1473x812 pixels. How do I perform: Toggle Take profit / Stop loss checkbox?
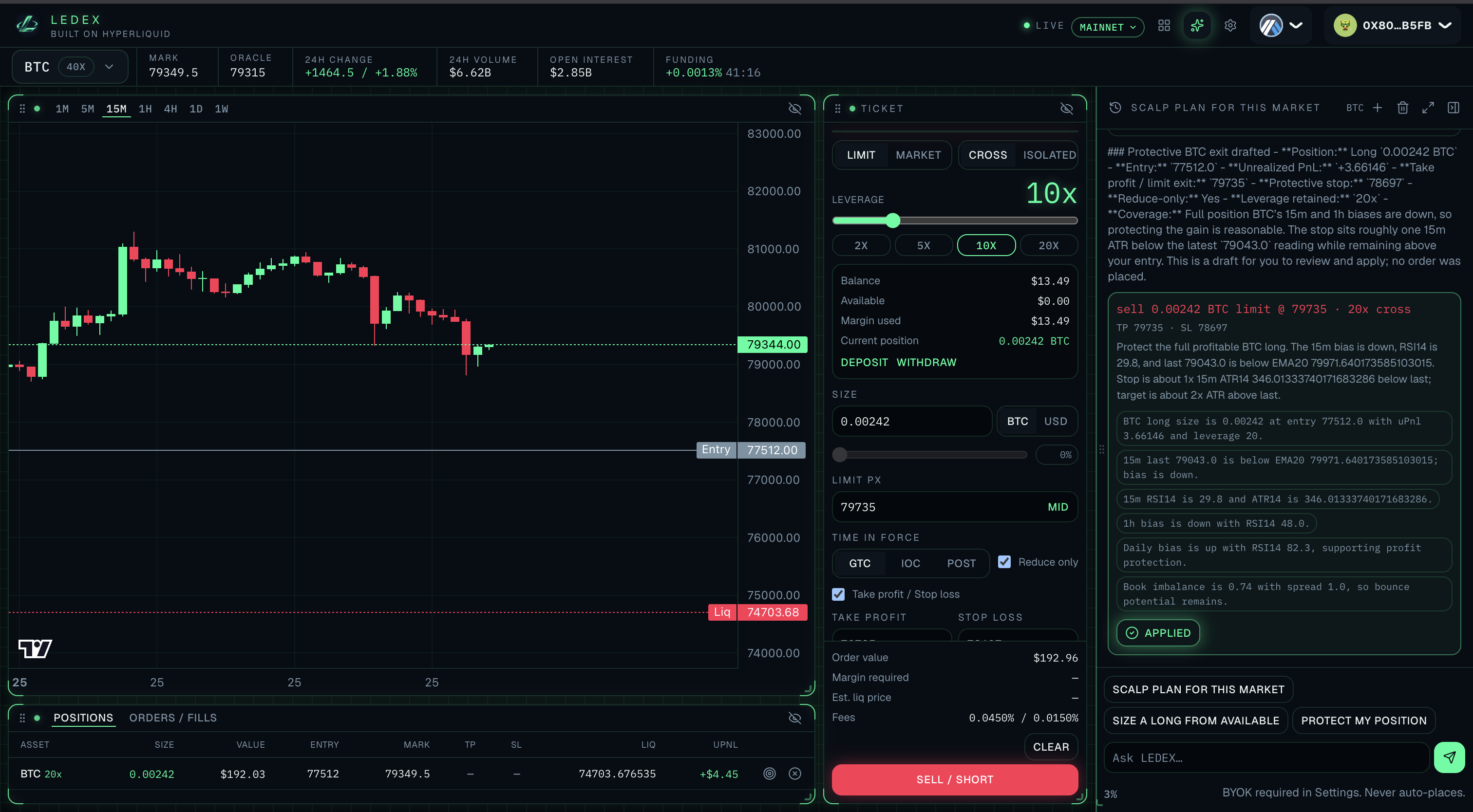pos(838,594)
